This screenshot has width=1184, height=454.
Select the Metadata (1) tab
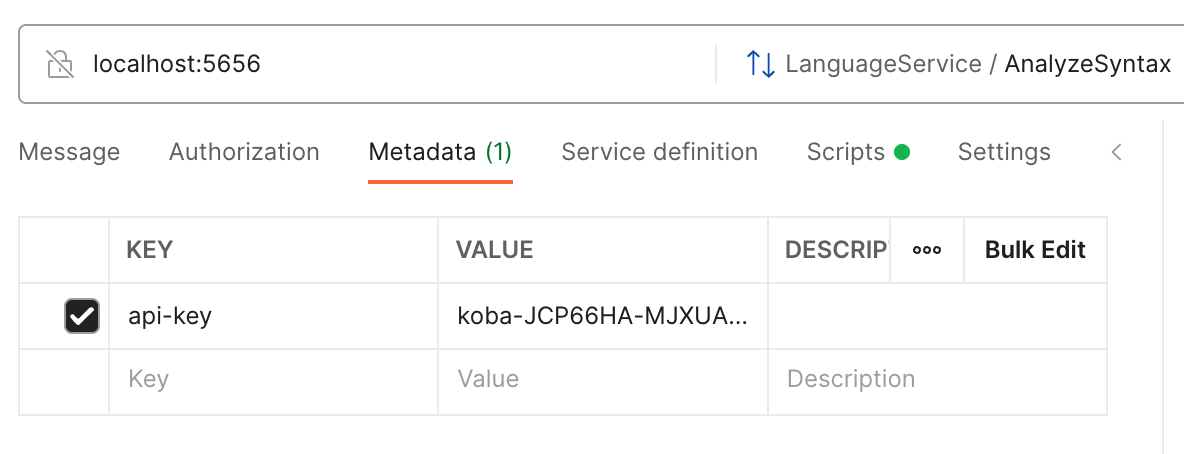pos(440,152)
